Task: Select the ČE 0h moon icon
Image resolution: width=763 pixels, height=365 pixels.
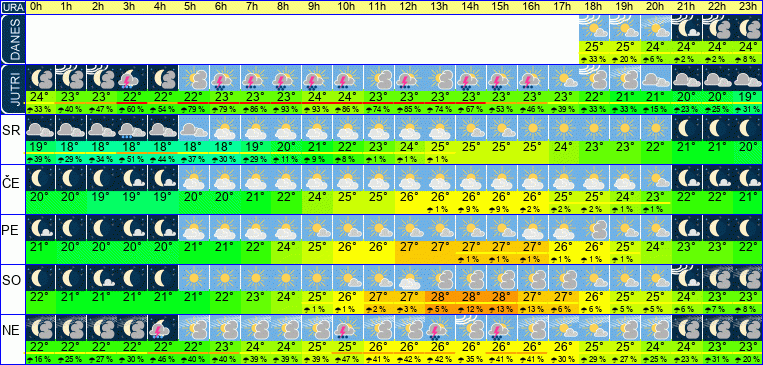Action: click(x=40, y=177)
